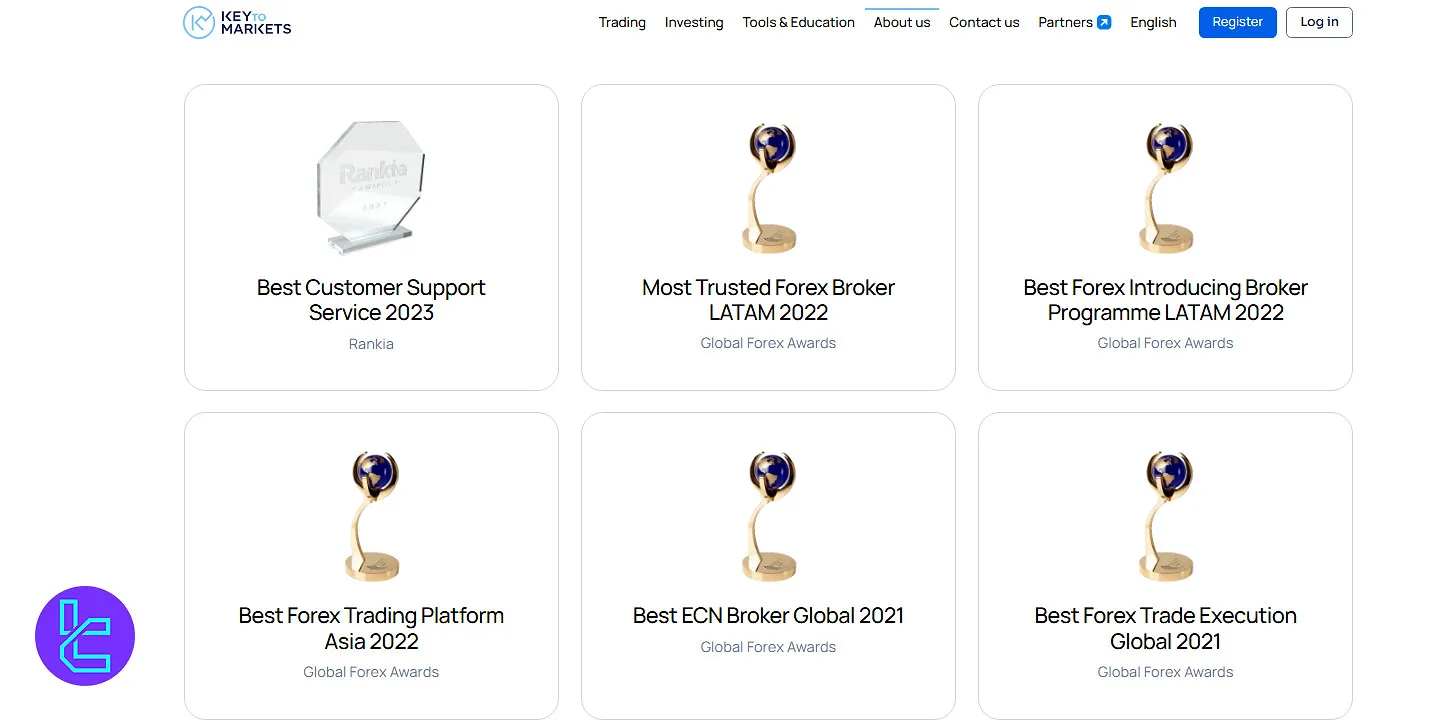Click the Best ECN Broker Global 2021 title

(769, 616)
